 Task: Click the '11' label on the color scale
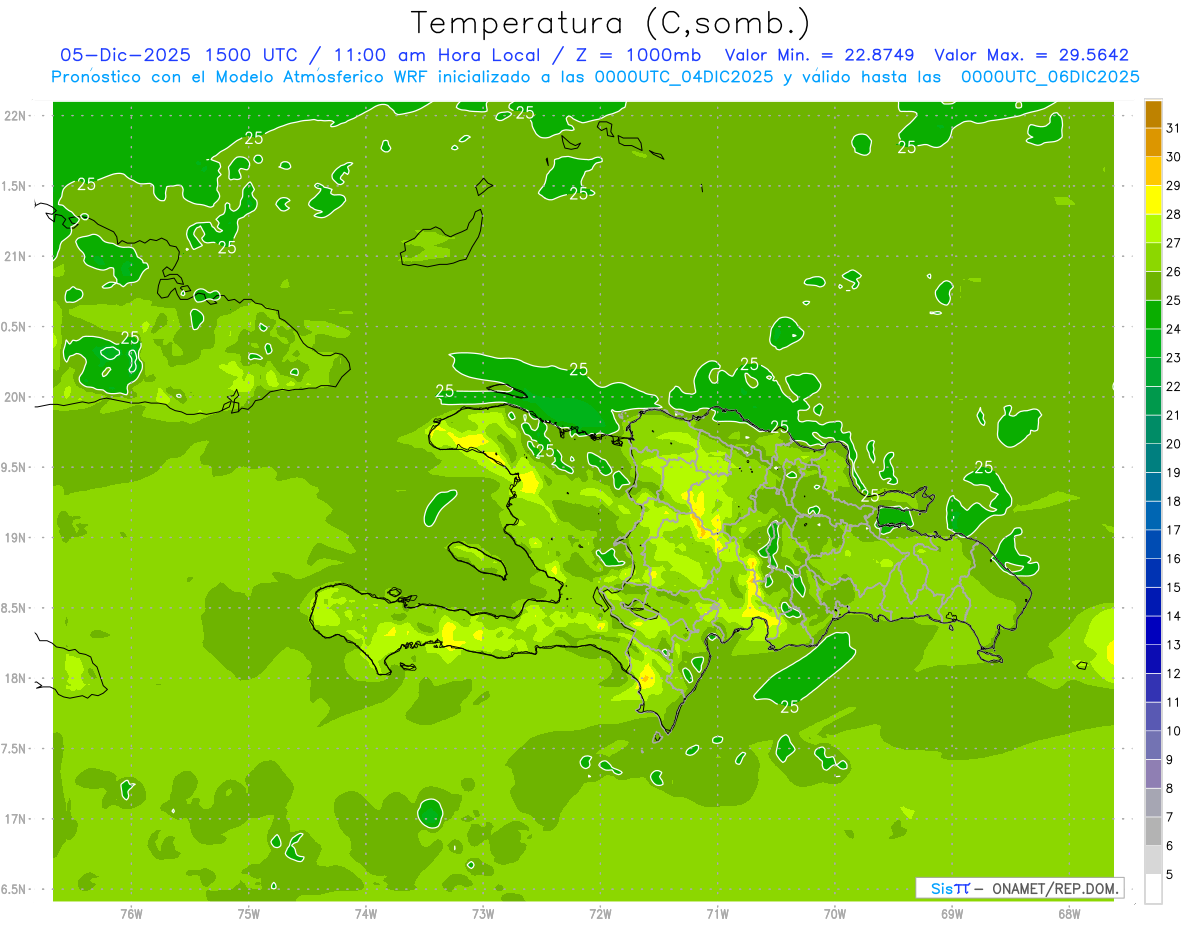pyautogui.click(x=1173, y=703)
